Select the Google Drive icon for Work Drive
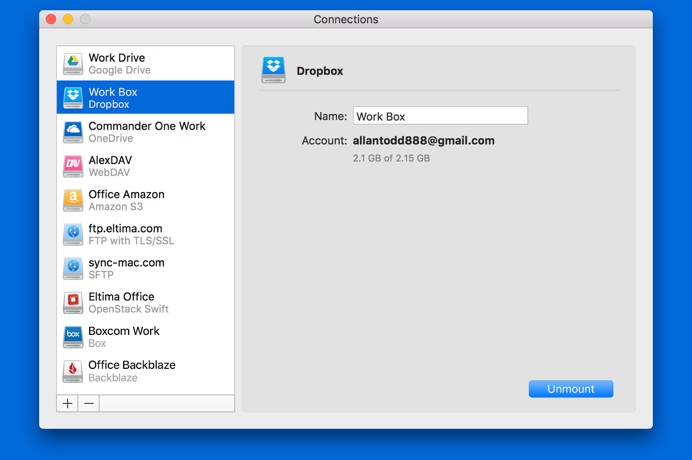The width and height of the screenshot is (692, 460). [73, 64]
